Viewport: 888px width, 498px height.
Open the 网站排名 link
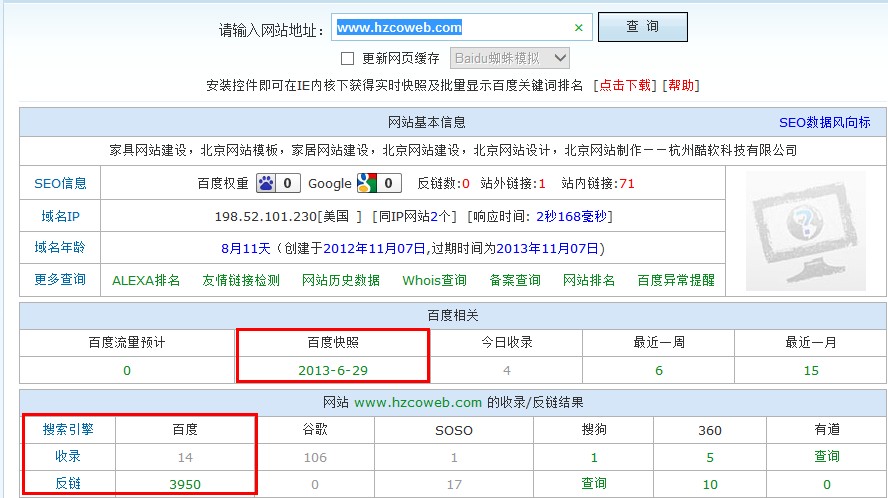588,280
